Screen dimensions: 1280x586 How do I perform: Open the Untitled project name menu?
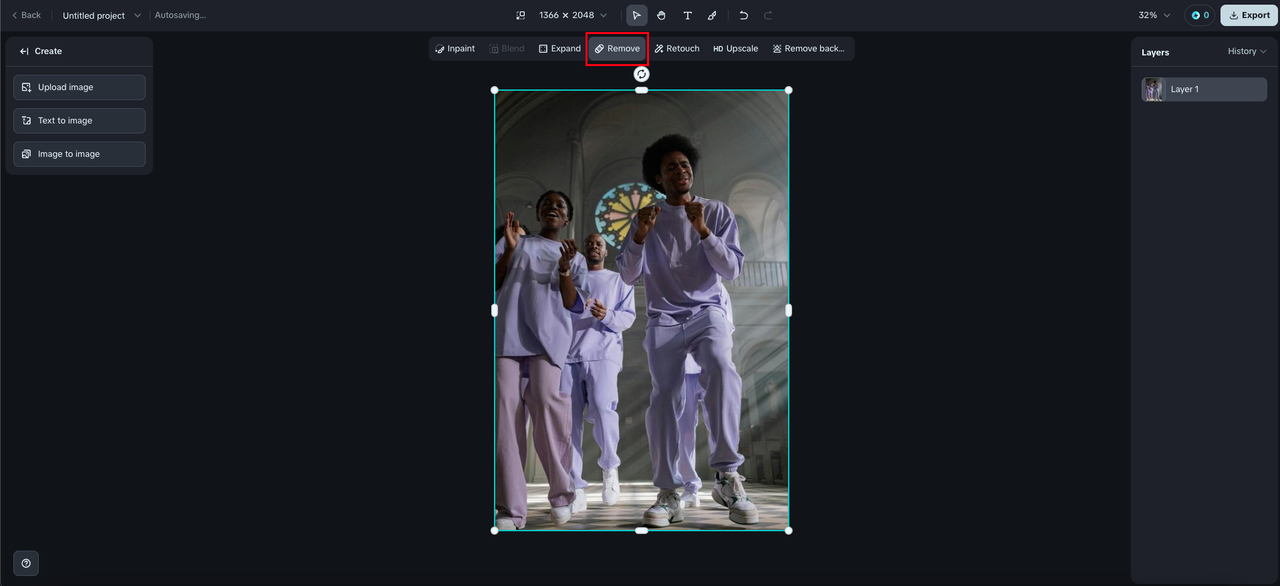[102, 15]
